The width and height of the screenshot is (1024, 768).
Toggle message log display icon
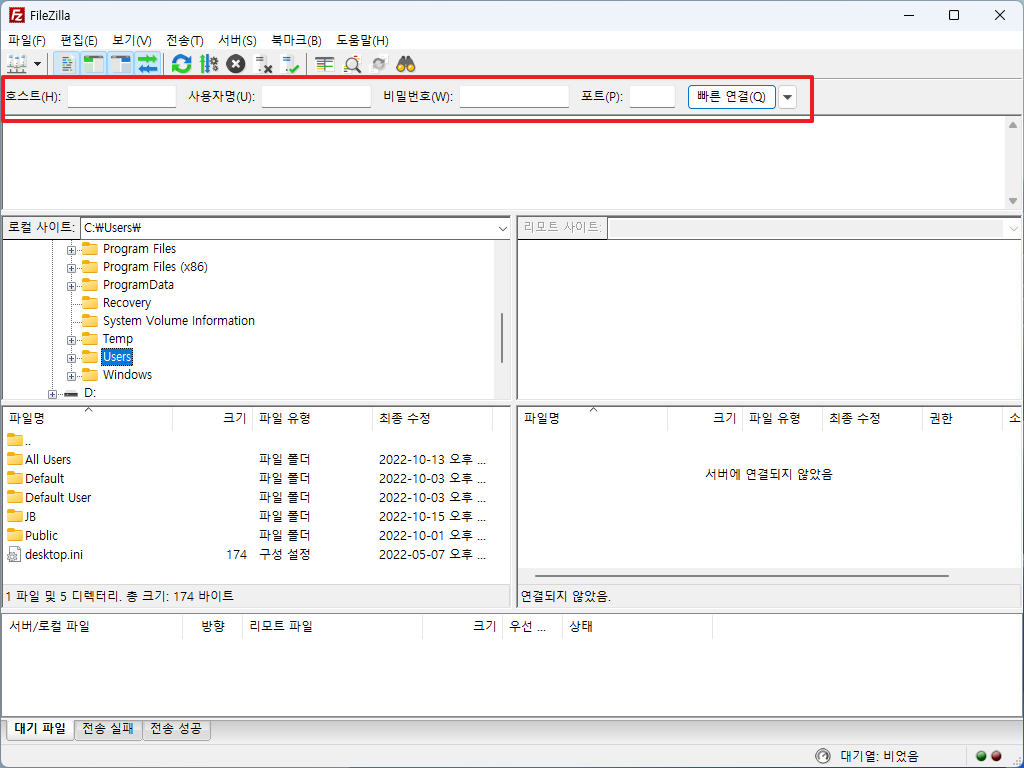[66, 64]
